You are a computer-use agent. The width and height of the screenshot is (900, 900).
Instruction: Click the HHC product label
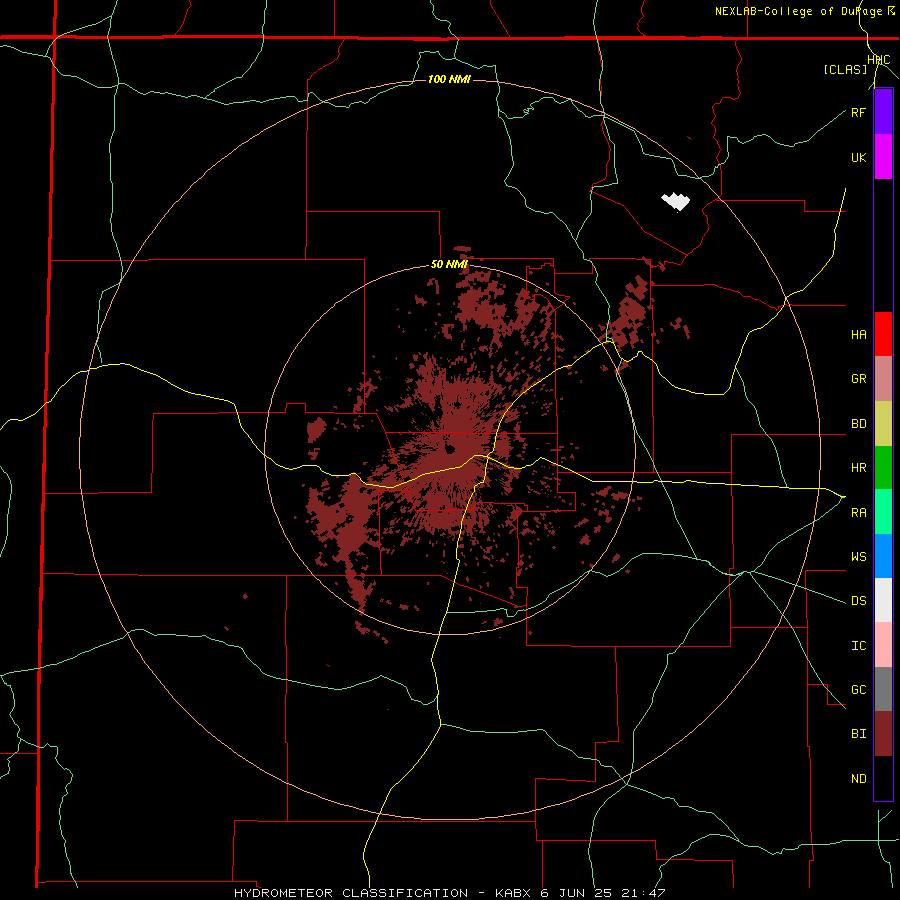[x=879, y=60]
